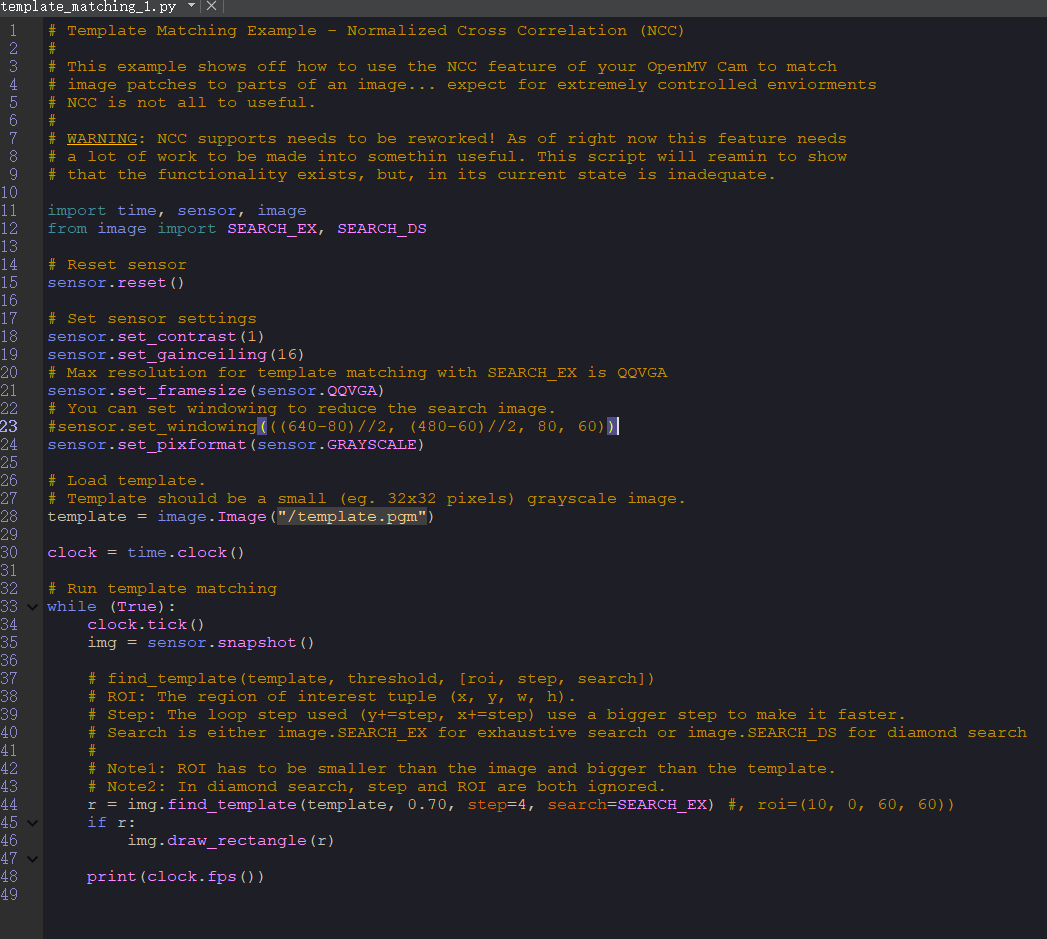
Task: Click the underlined WARNING word in comments
Action: [x=101, y=139]
